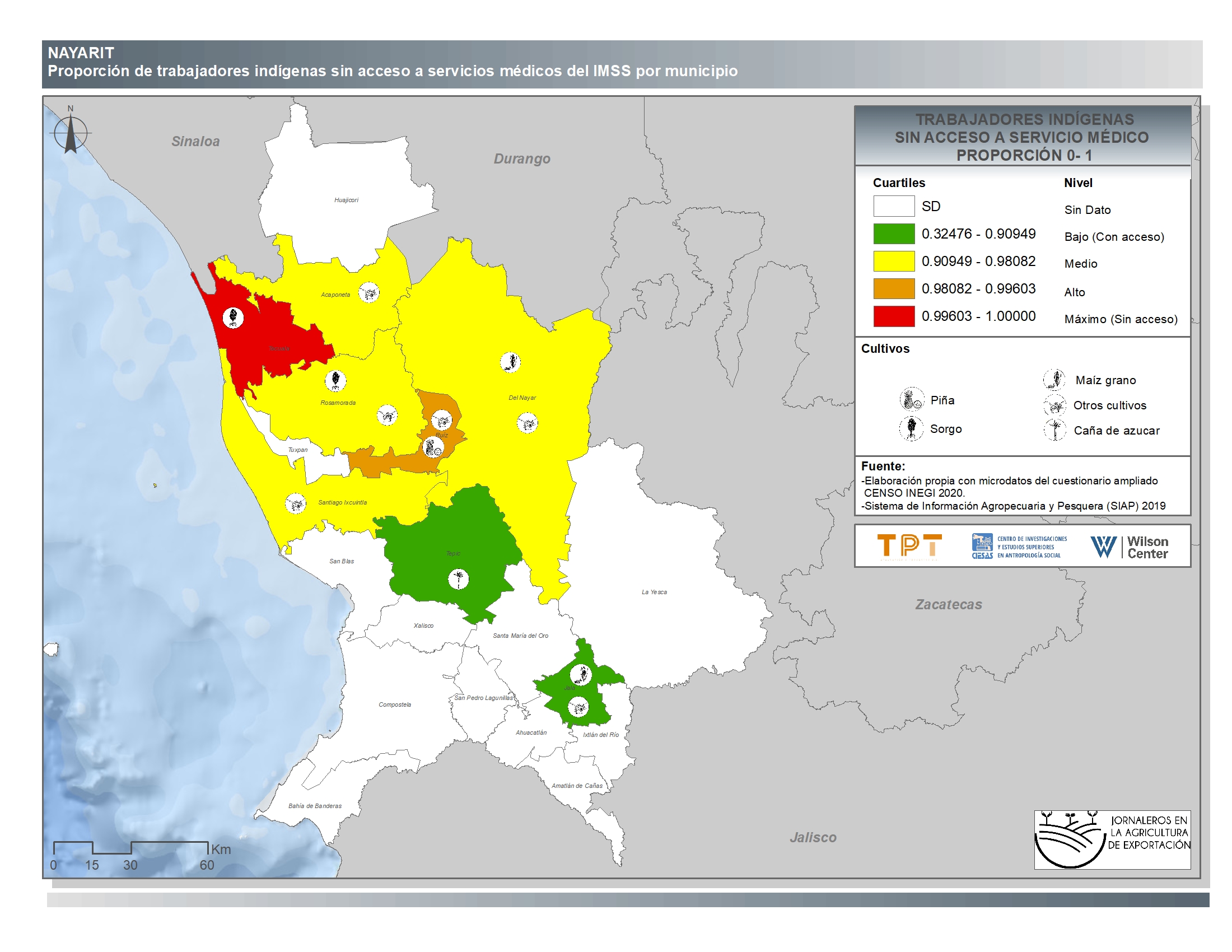Click the Maíz grano legend icon
Screen dimensions: 1232x952
click(x=1054, y=380)
